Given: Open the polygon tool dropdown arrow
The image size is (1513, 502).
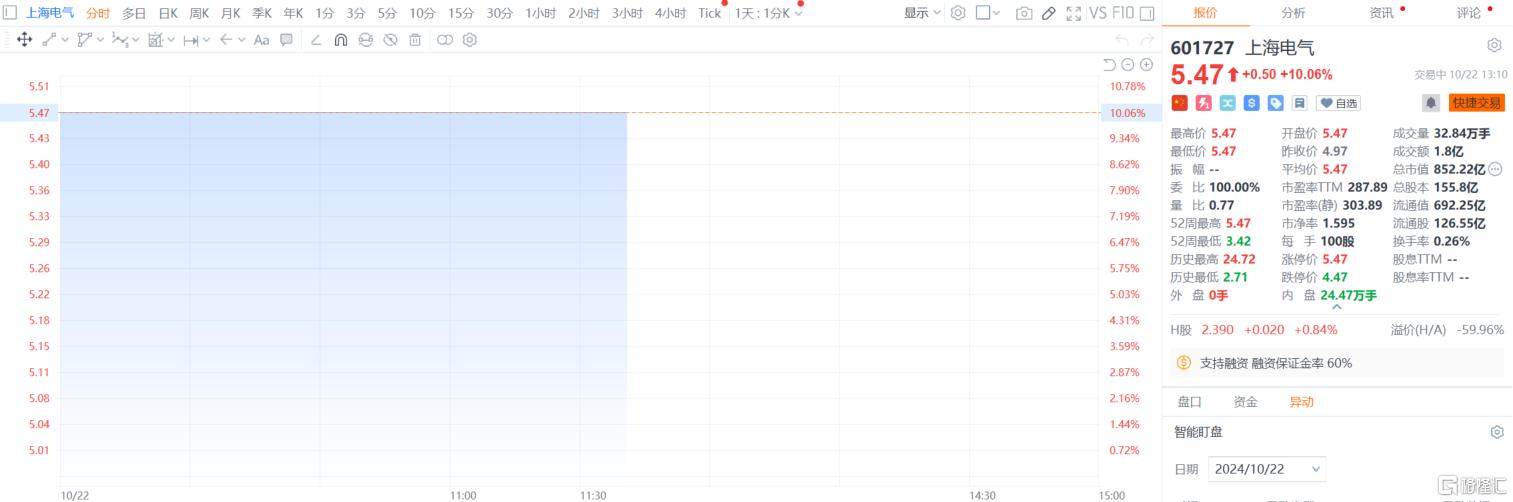Looking at the screenshot, I should point(100,40).
